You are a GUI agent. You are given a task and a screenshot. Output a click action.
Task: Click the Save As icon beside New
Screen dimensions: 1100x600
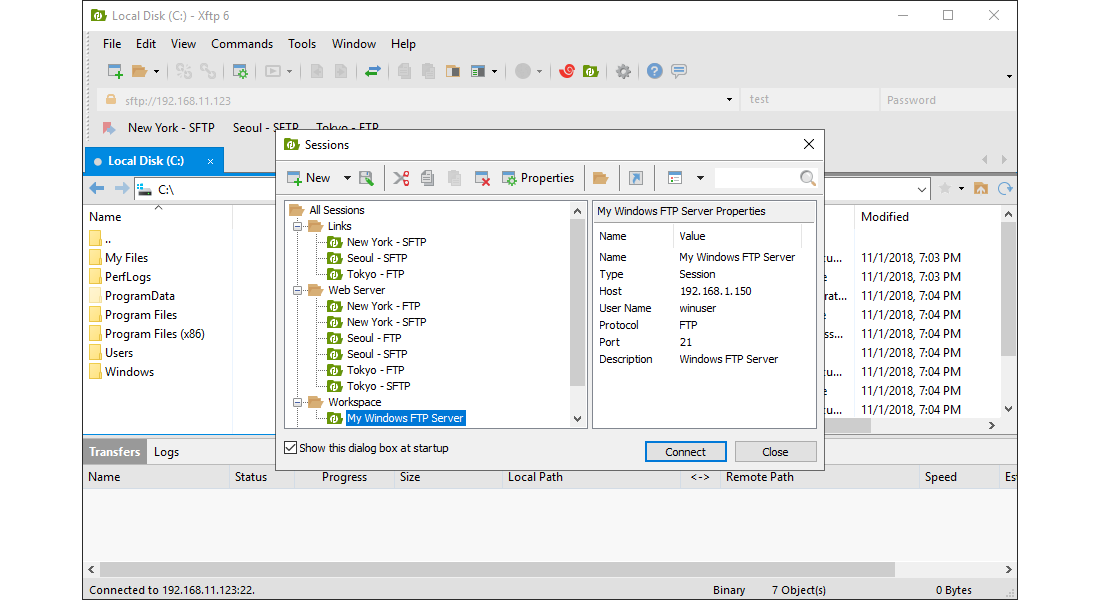point(366,178)
